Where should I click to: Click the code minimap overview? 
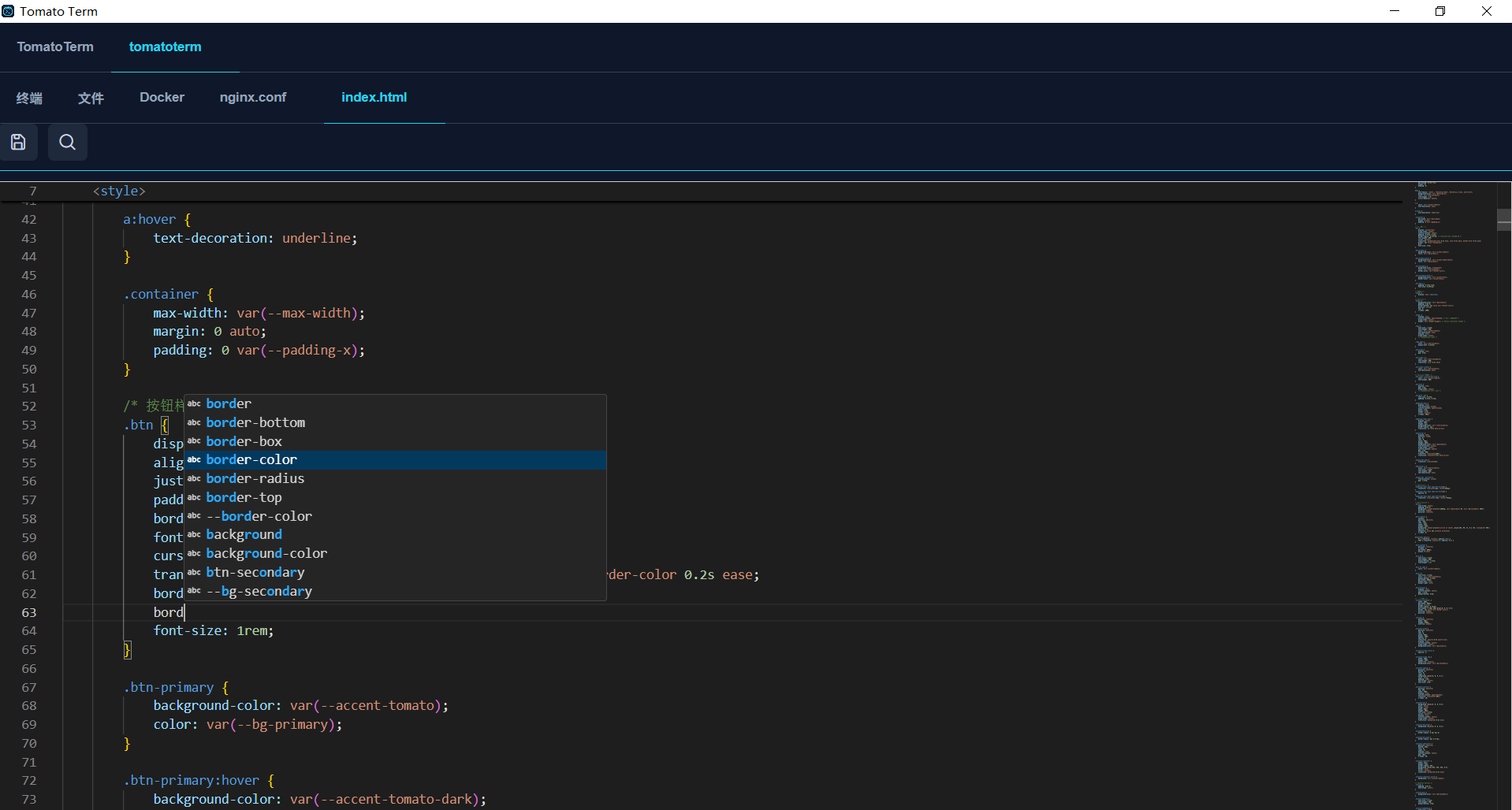tap(1451, 473)
